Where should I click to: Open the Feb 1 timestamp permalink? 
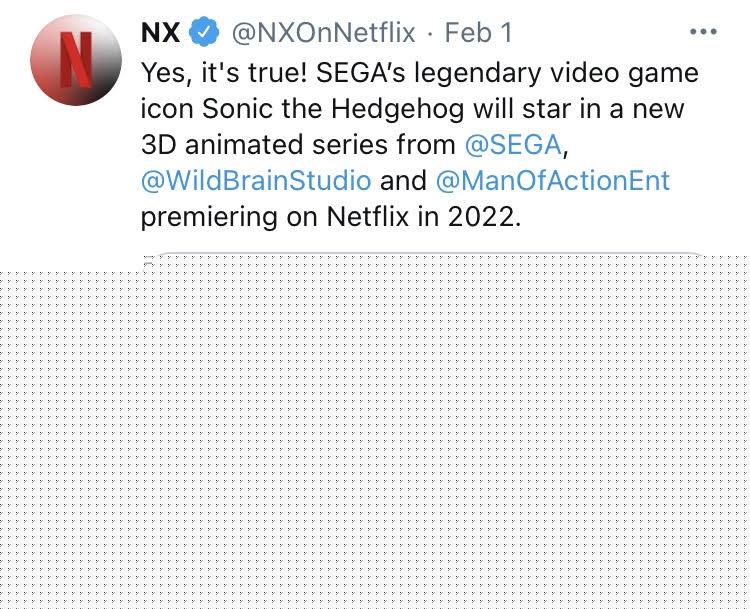(478, 33)
